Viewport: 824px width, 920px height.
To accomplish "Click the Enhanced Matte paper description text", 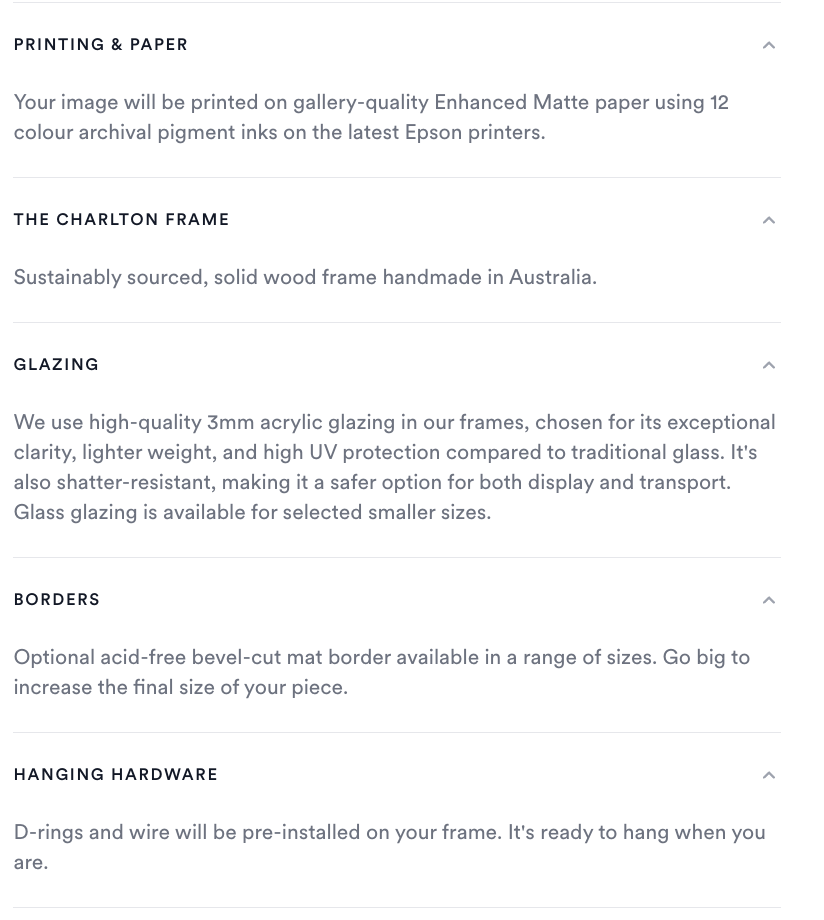I will point(371,117).
